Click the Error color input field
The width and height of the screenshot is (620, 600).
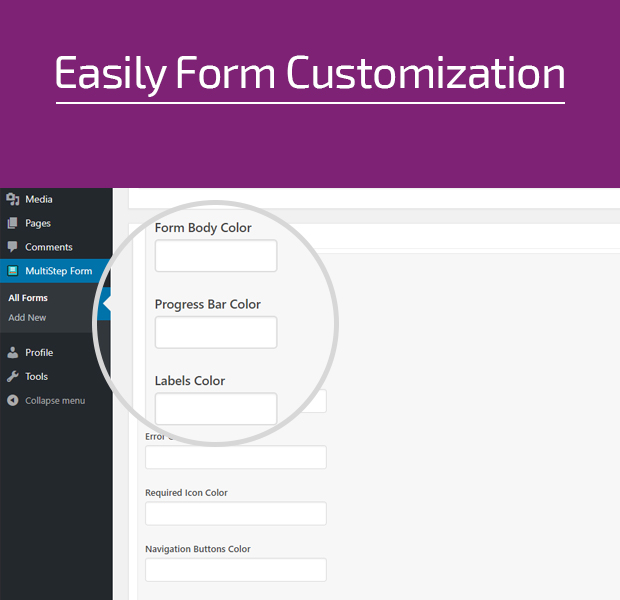tap(236, 457)
